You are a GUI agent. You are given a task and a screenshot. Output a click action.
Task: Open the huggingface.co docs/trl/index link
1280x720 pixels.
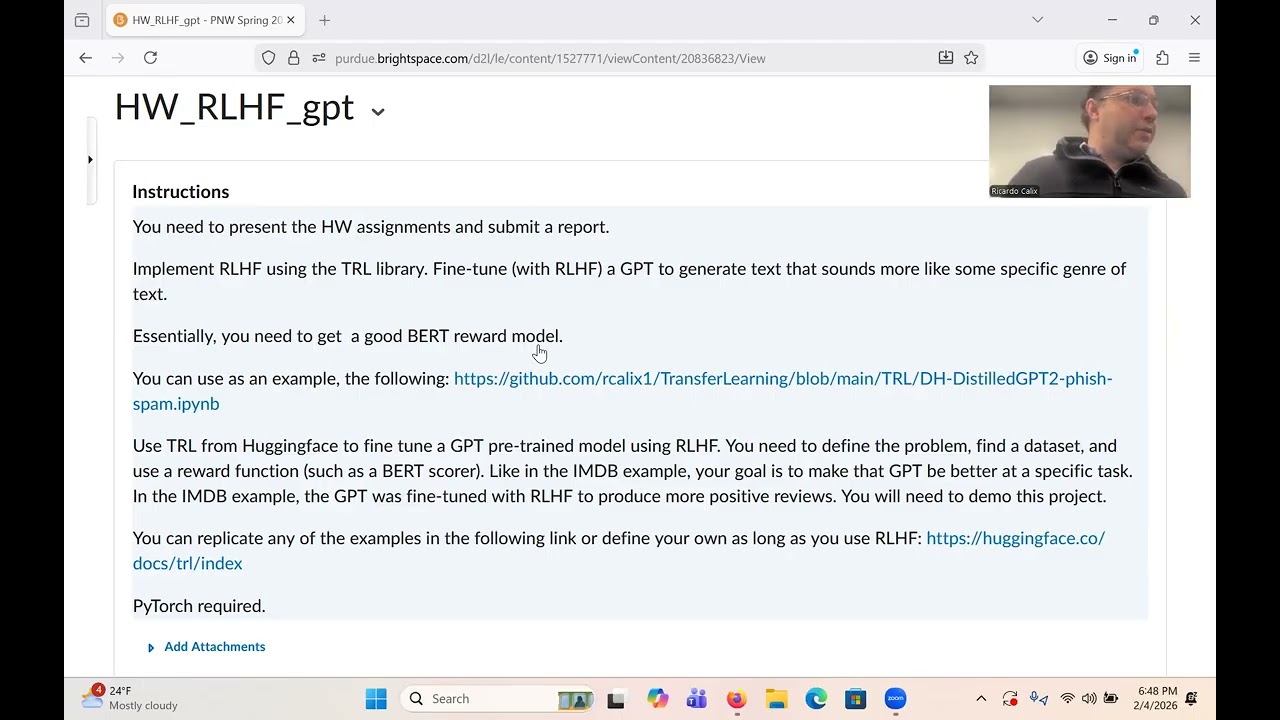coord(619,551)
